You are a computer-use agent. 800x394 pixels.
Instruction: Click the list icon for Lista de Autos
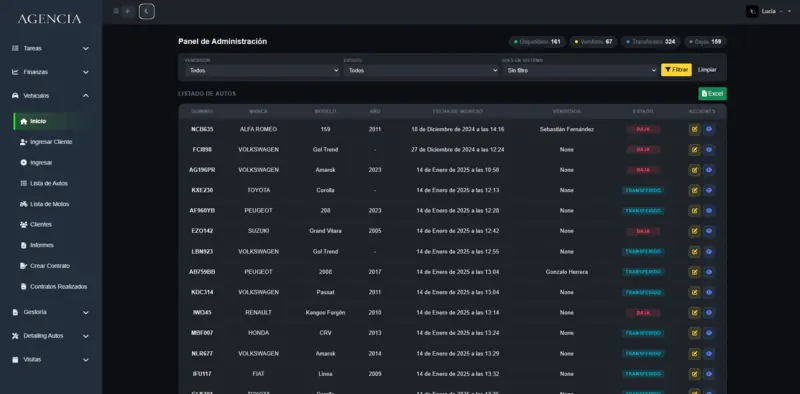pos(23,183)
